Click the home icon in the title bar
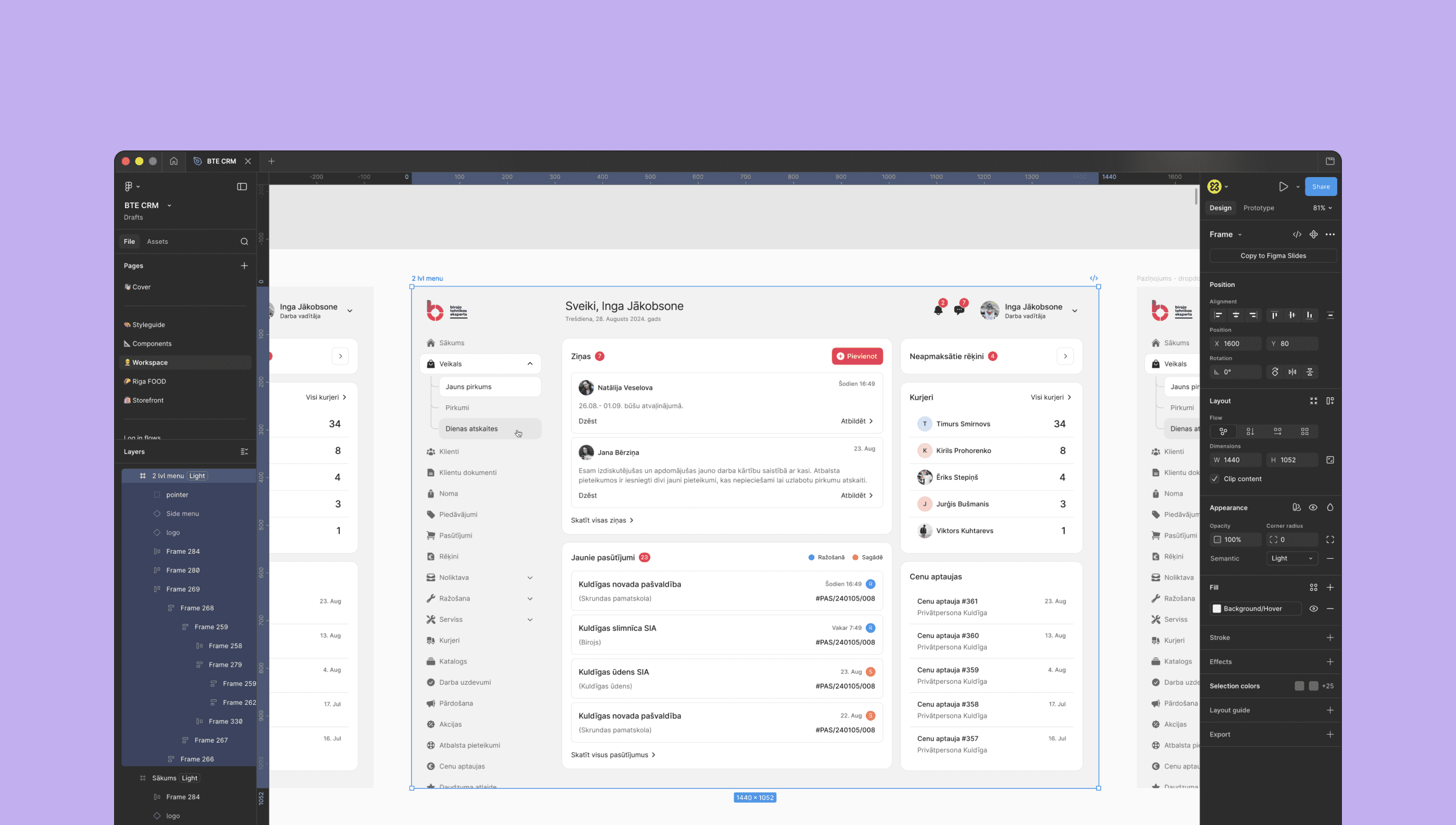The width and height of the screenshot is (1456, 825). pos(174,161)
